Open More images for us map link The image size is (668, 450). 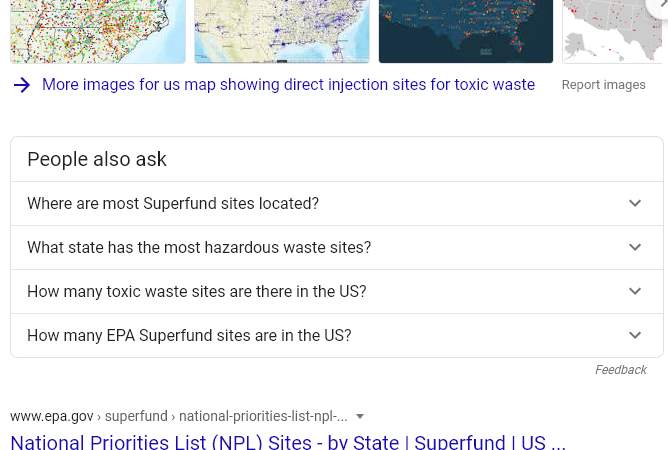click(288, 85)
